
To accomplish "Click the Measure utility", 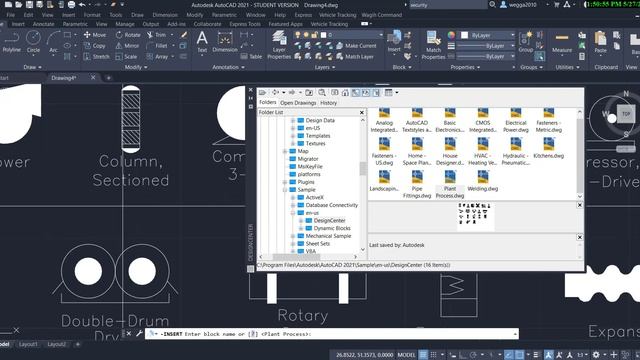I will [562, 43].
